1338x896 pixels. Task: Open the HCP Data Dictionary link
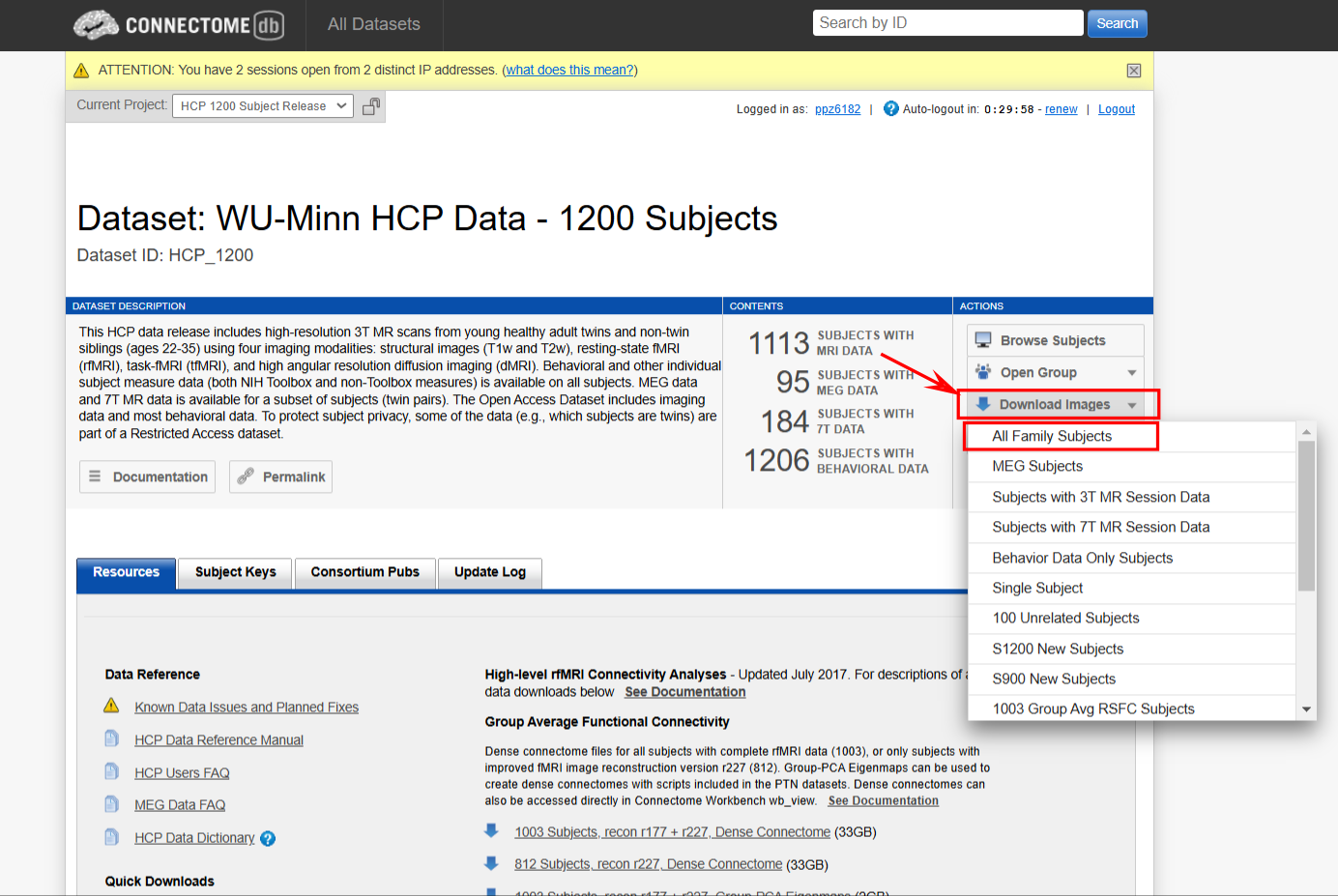(x=194, y=838)
